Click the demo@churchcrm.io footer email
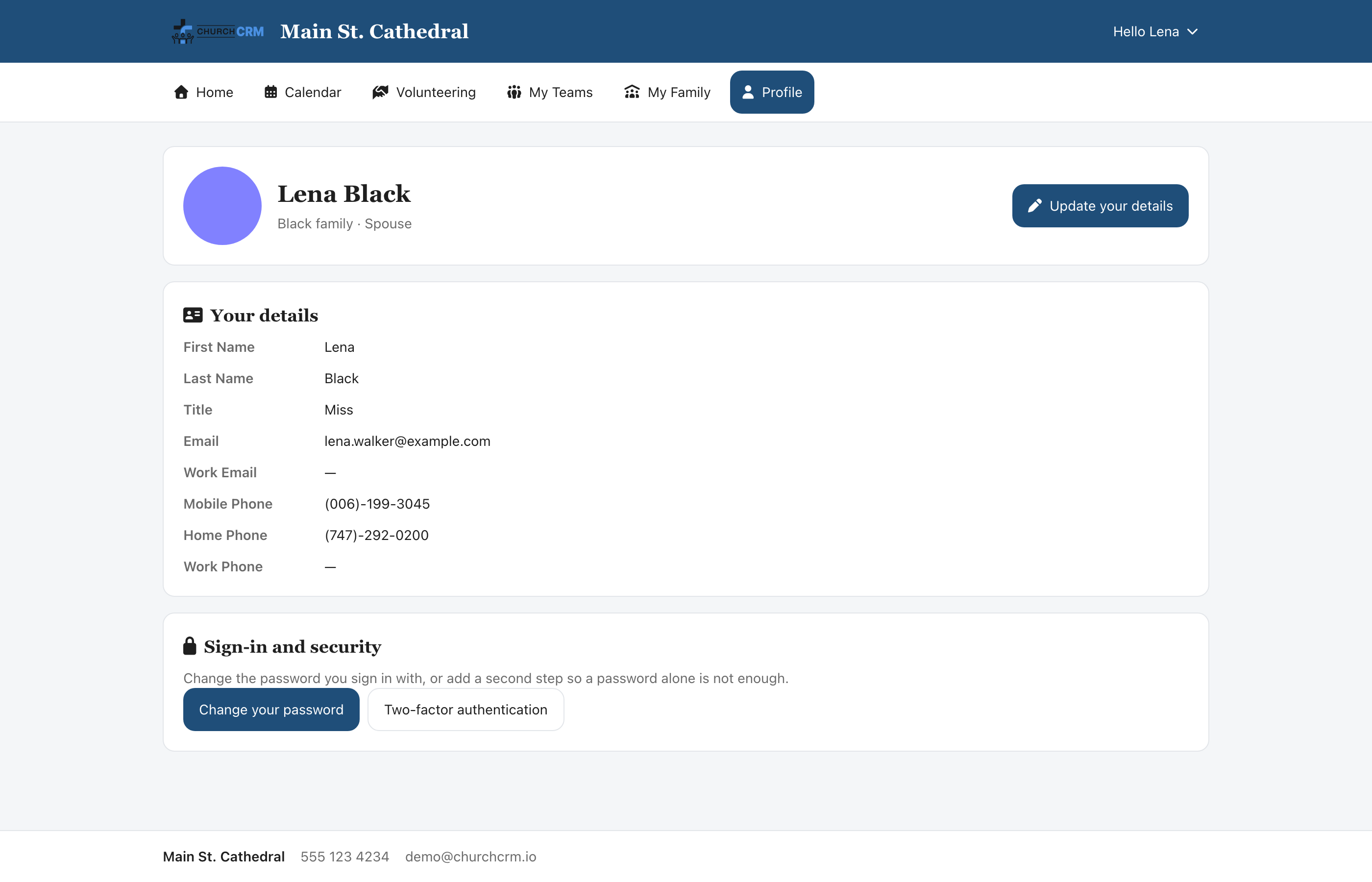 (471, 857)
